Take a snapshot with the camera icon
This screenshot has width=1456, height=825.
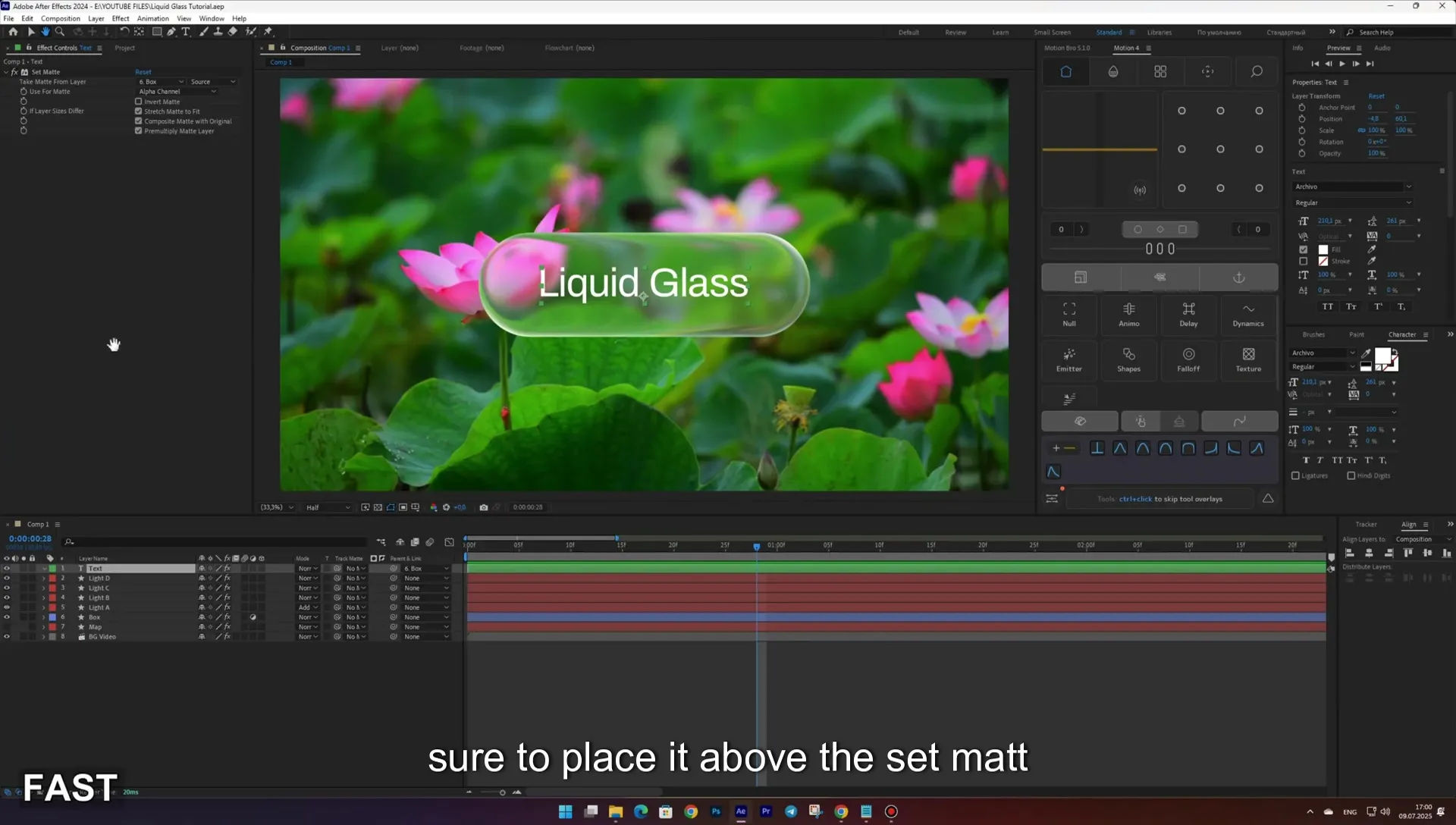point(484,507)
